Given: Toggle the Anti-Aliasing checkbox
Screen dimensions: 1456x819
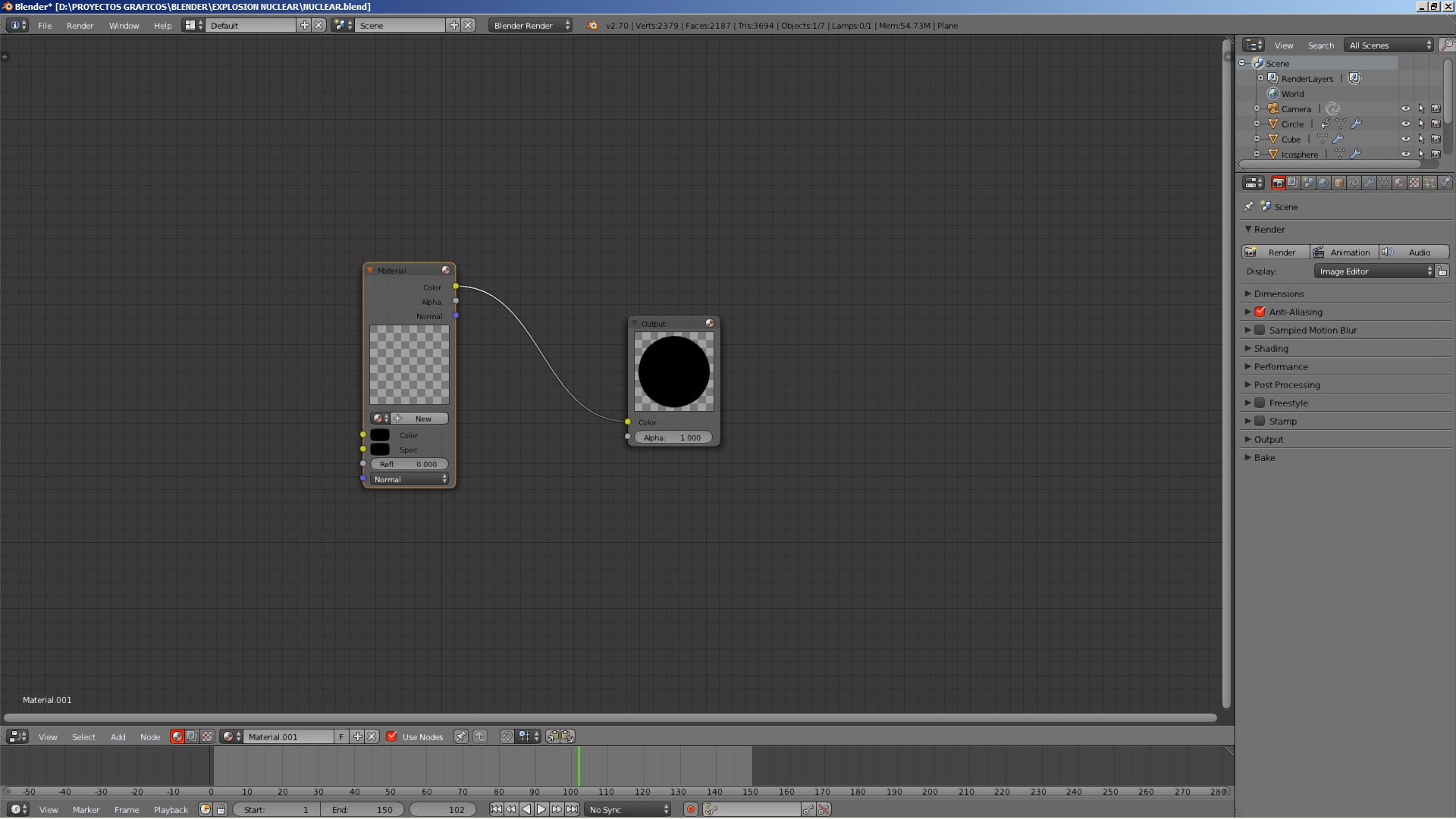Looking at the screenshot, I should [1260, 312].
